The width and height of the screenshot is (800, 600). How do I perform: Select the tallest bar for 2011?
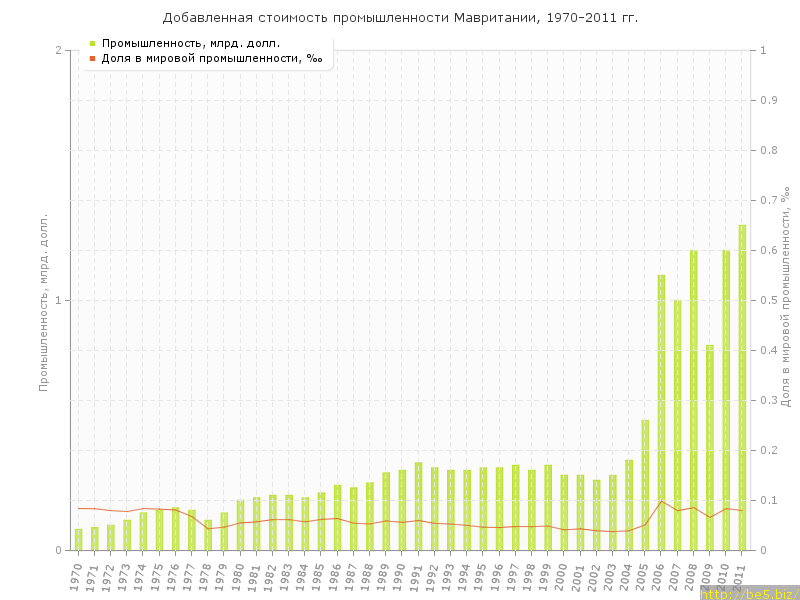[x=742, y=388]
